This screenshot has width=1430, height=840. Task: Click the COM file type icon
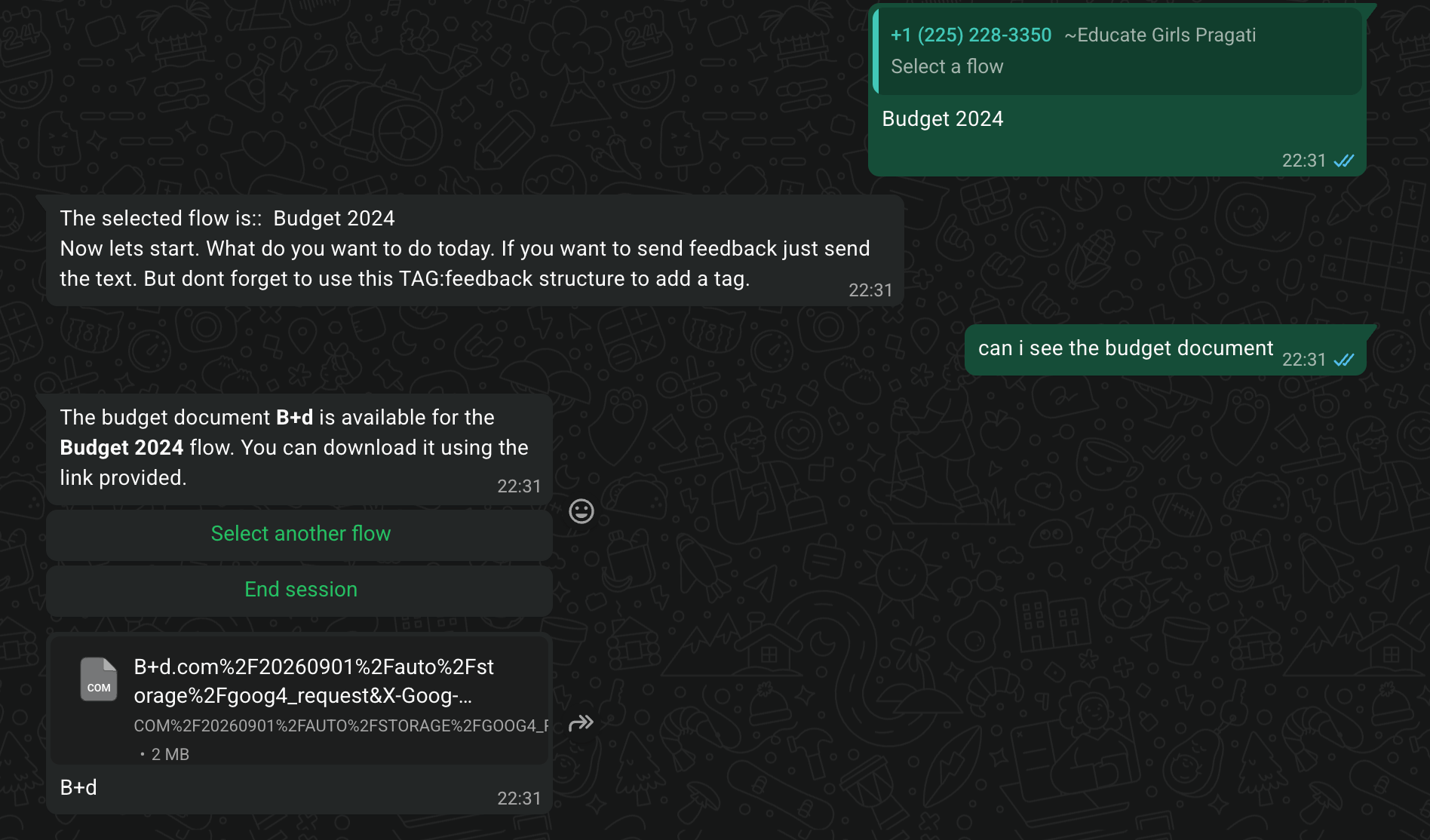99,679
